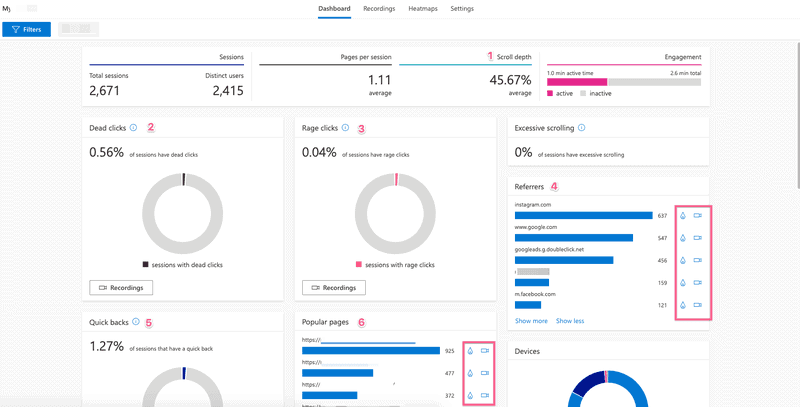Open heatmap for top popular page (925)
Screen dimensions: 800x407
click(x=470, y=351)
